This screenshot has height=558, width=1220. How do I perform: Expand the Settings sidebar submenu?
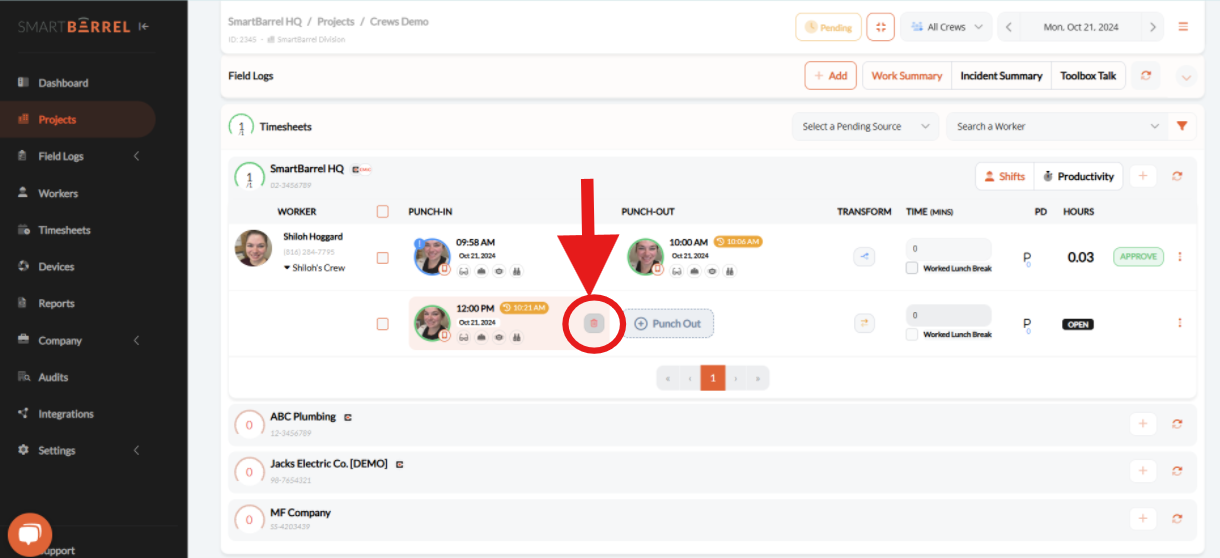click(x=136, y=450)
